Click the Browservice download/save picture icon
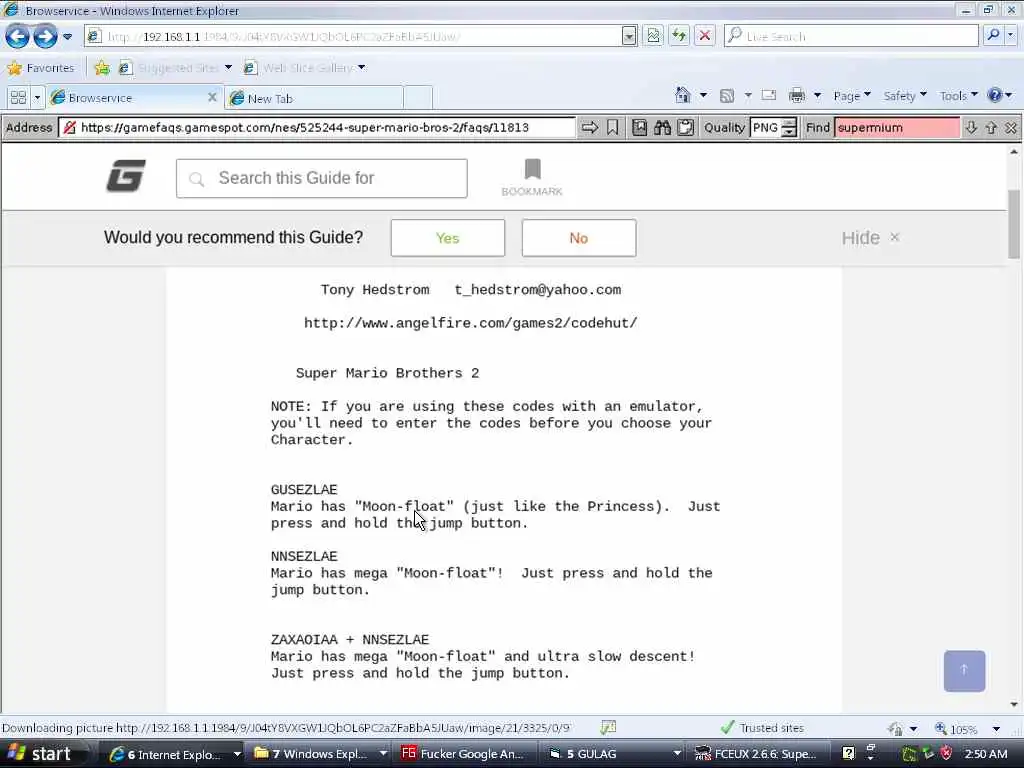Screen dimensions: 1024x768 [639, 127]
